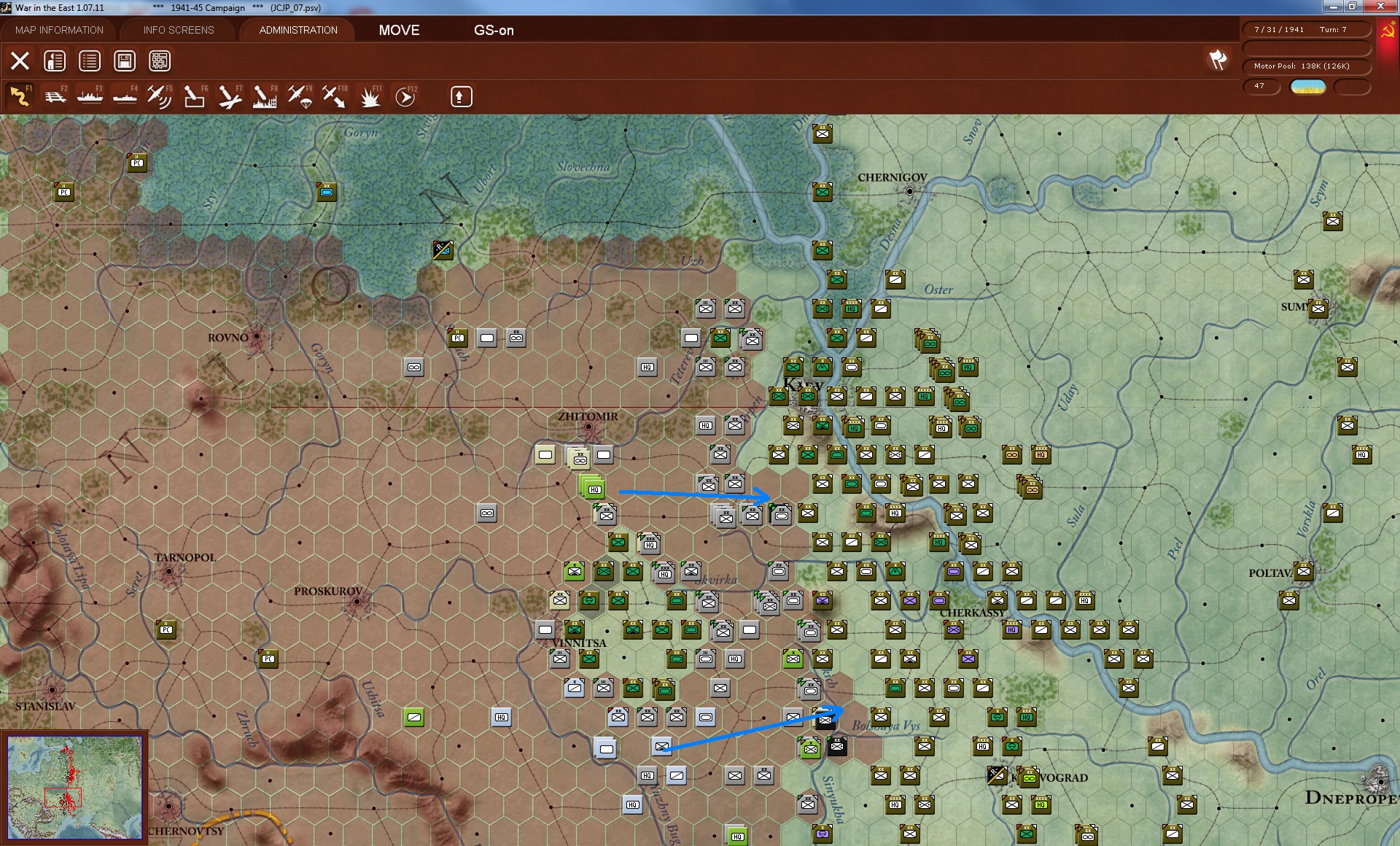Open the game options list icon

pyautogui.click(x=90, y=61)
